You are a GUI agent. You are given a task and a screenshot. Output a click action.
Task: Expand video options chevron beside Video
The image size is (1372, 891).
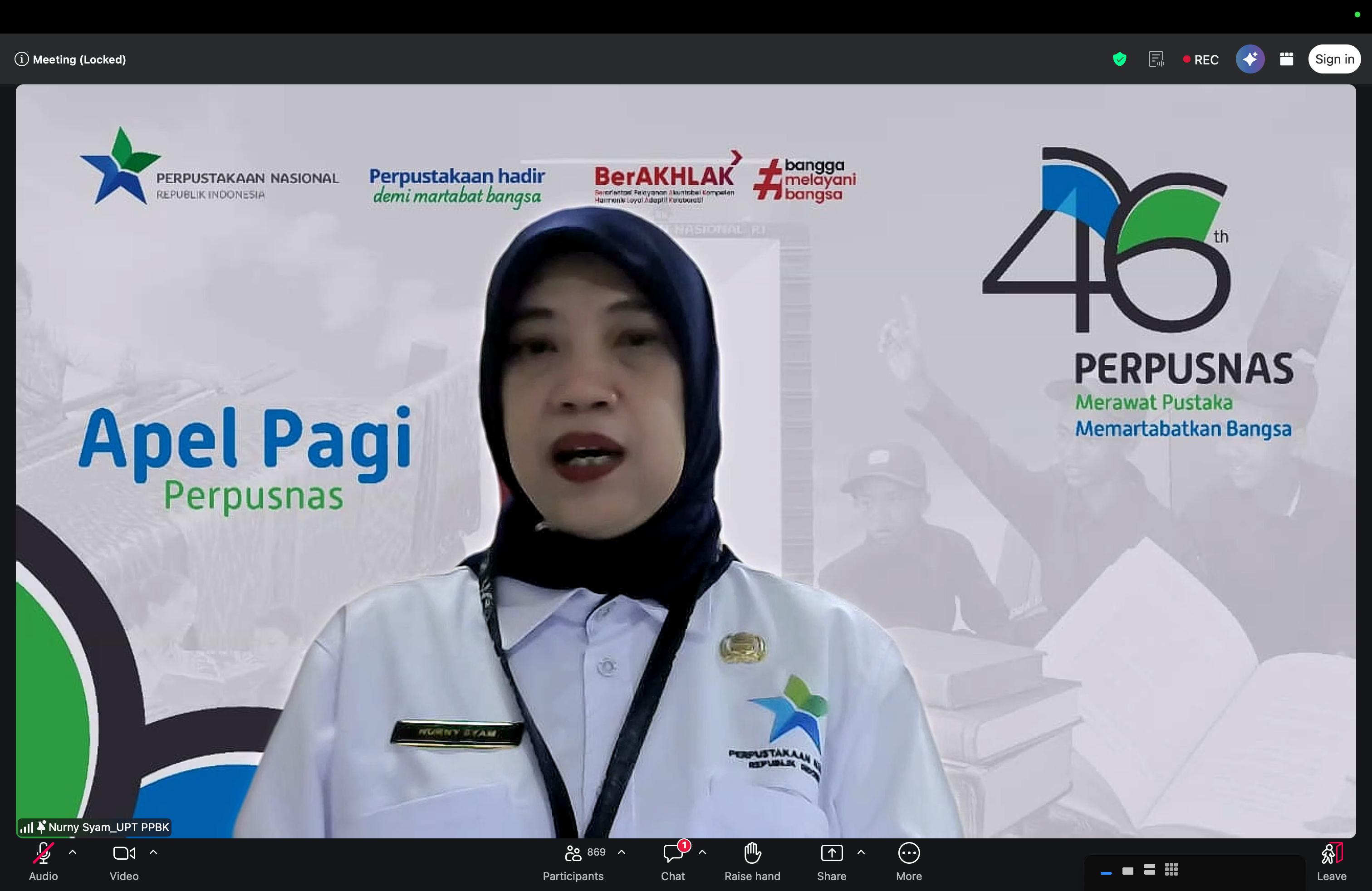[153, 852]
